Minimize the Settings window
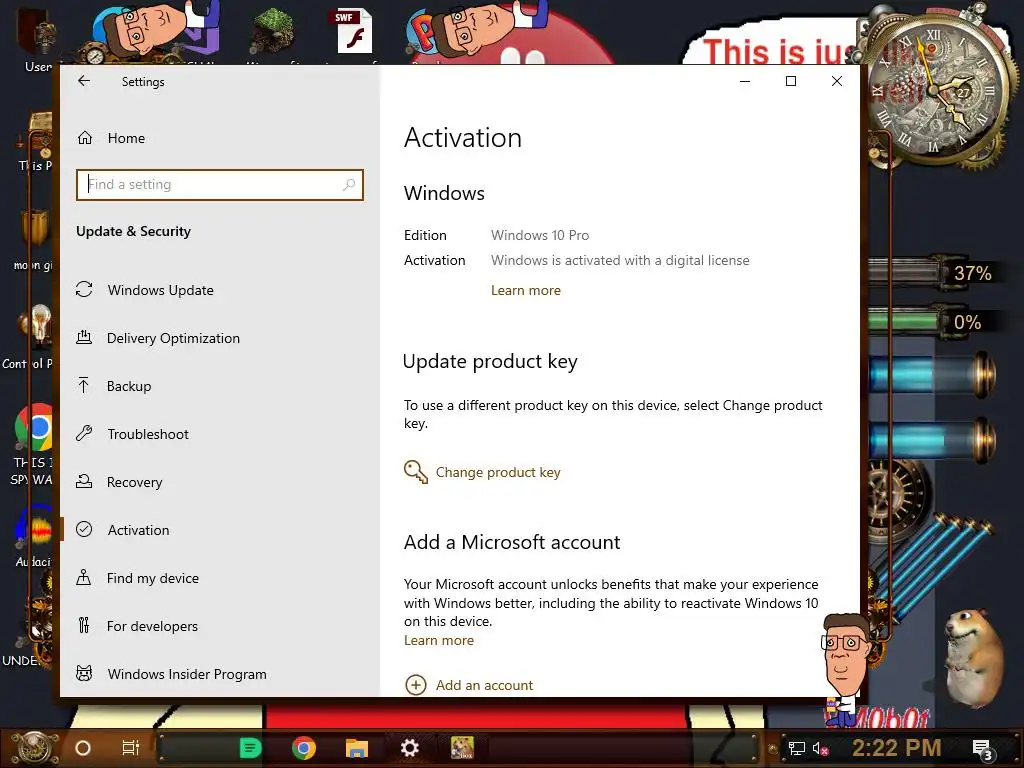 click(745, 81)
